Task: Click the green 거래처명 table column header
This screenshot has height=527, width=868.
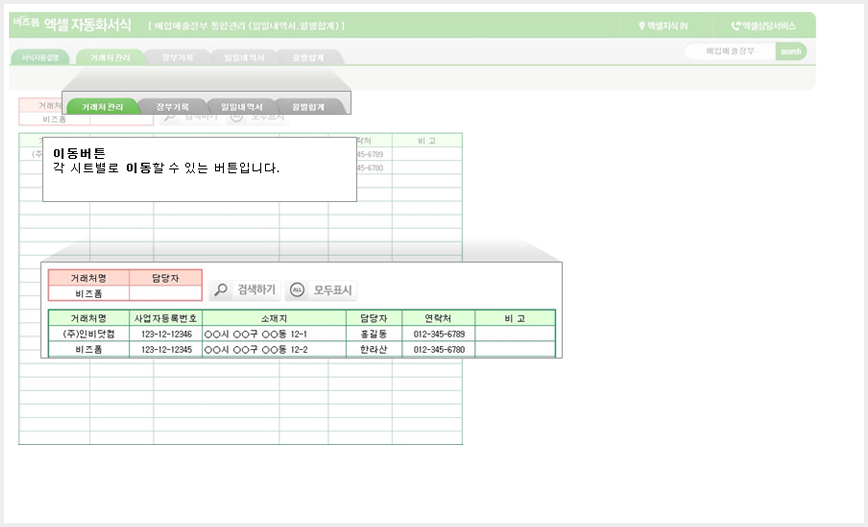Action: click(x=89, y=318)
